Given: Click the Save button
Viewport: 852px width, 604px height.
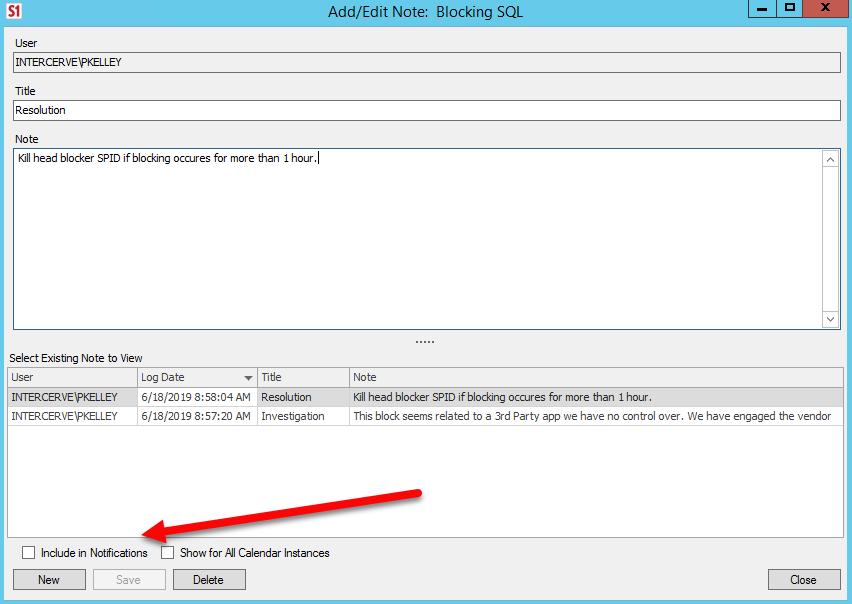Looking at the screenshot, I should (129, 580).
